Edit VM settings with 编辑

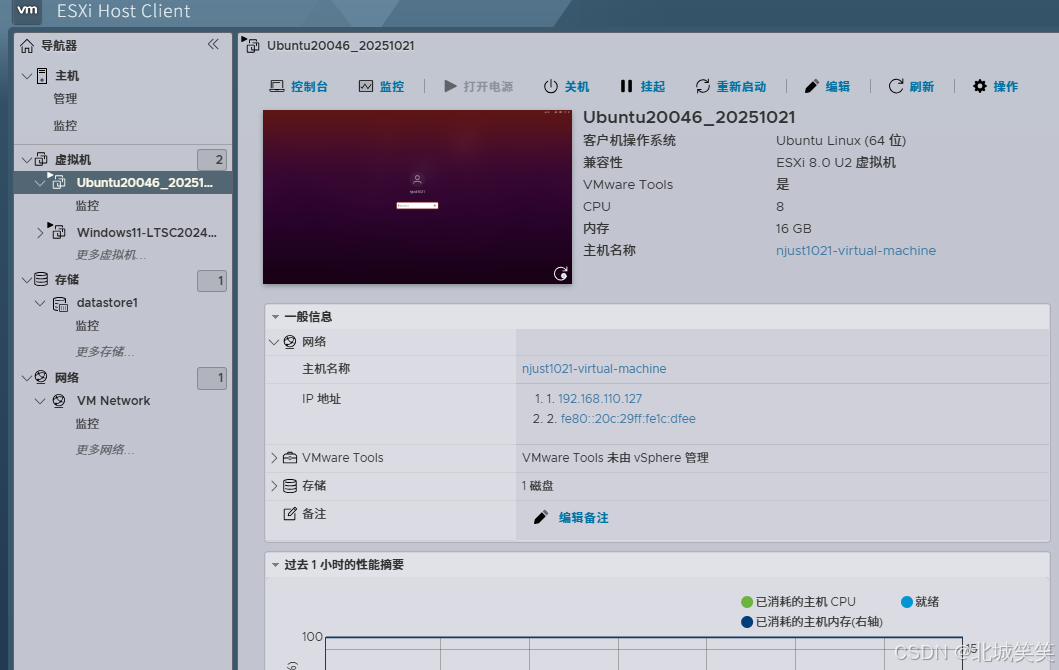click(827, 86)
